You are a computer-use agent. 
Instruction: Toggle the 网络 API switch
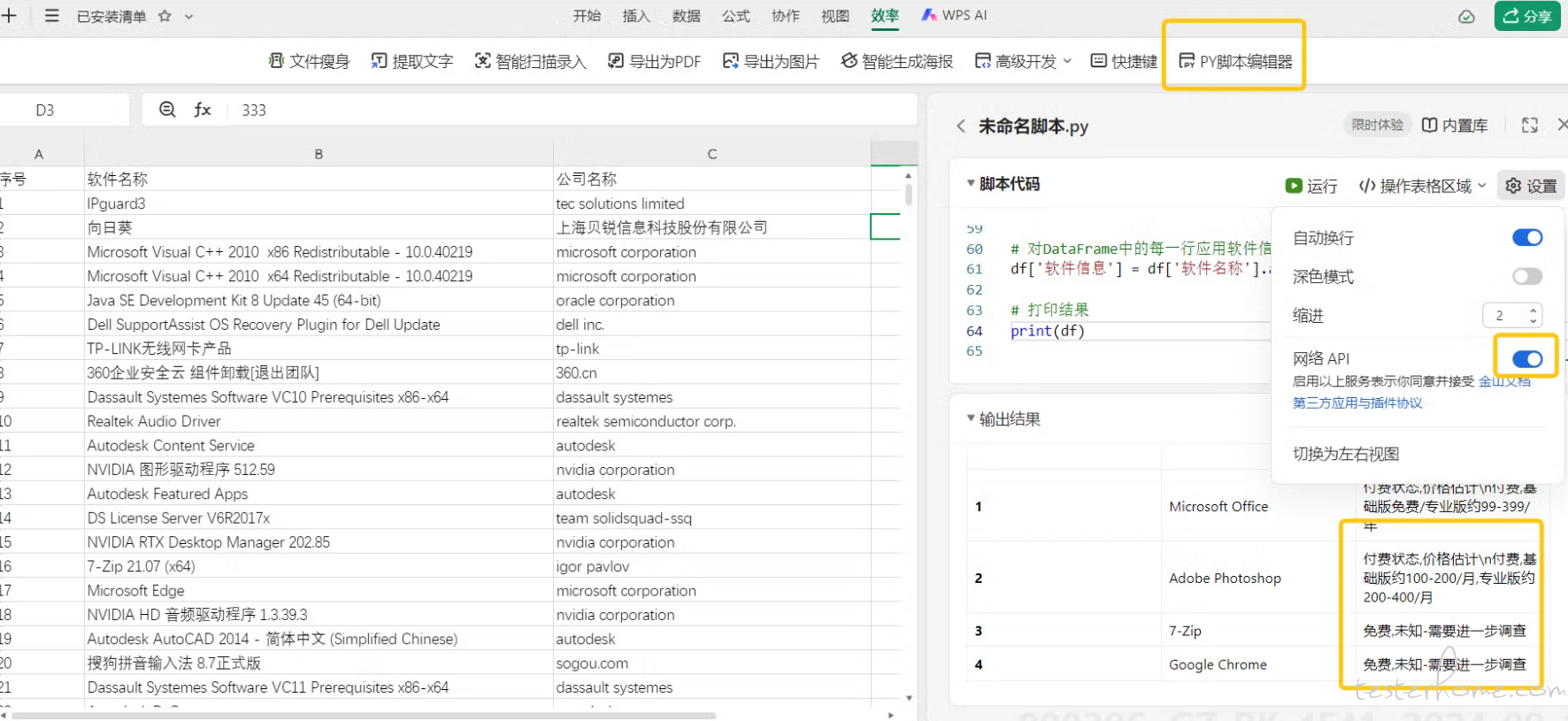tap(1527, 358)
